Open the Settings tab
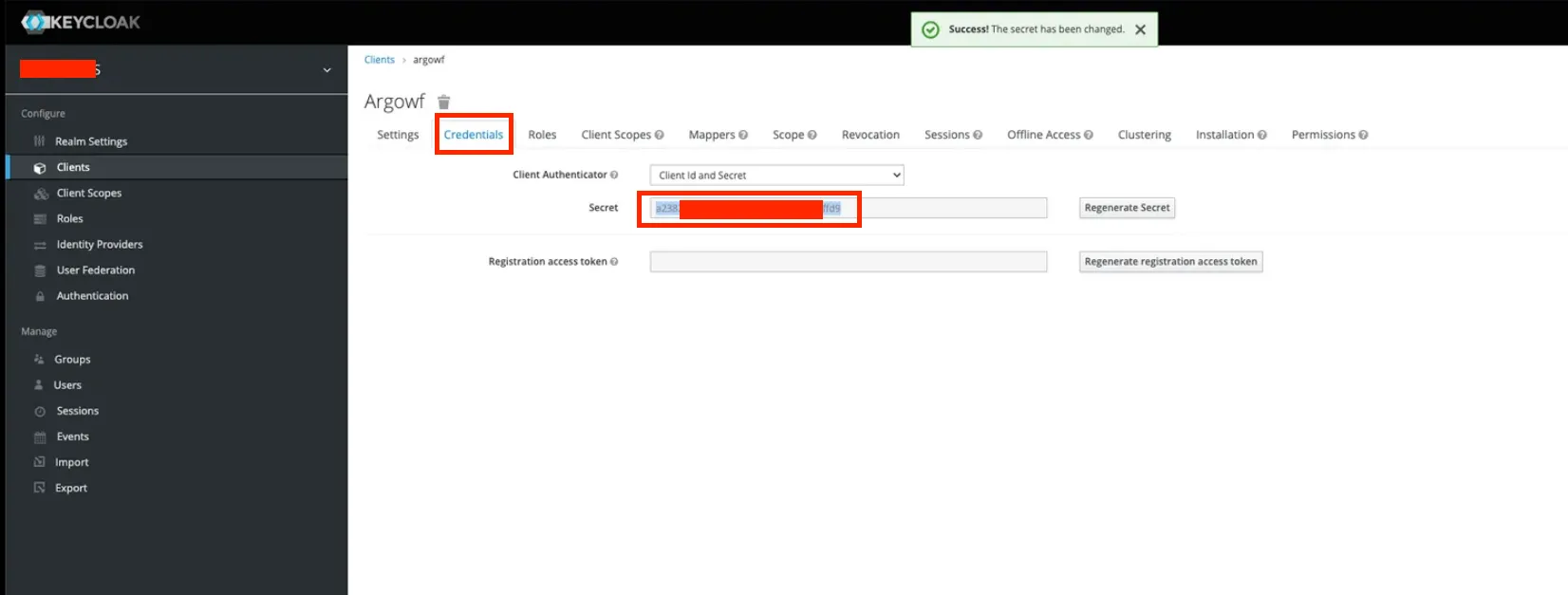Viewport: 1568px width, 595px height. coord(398,135)
